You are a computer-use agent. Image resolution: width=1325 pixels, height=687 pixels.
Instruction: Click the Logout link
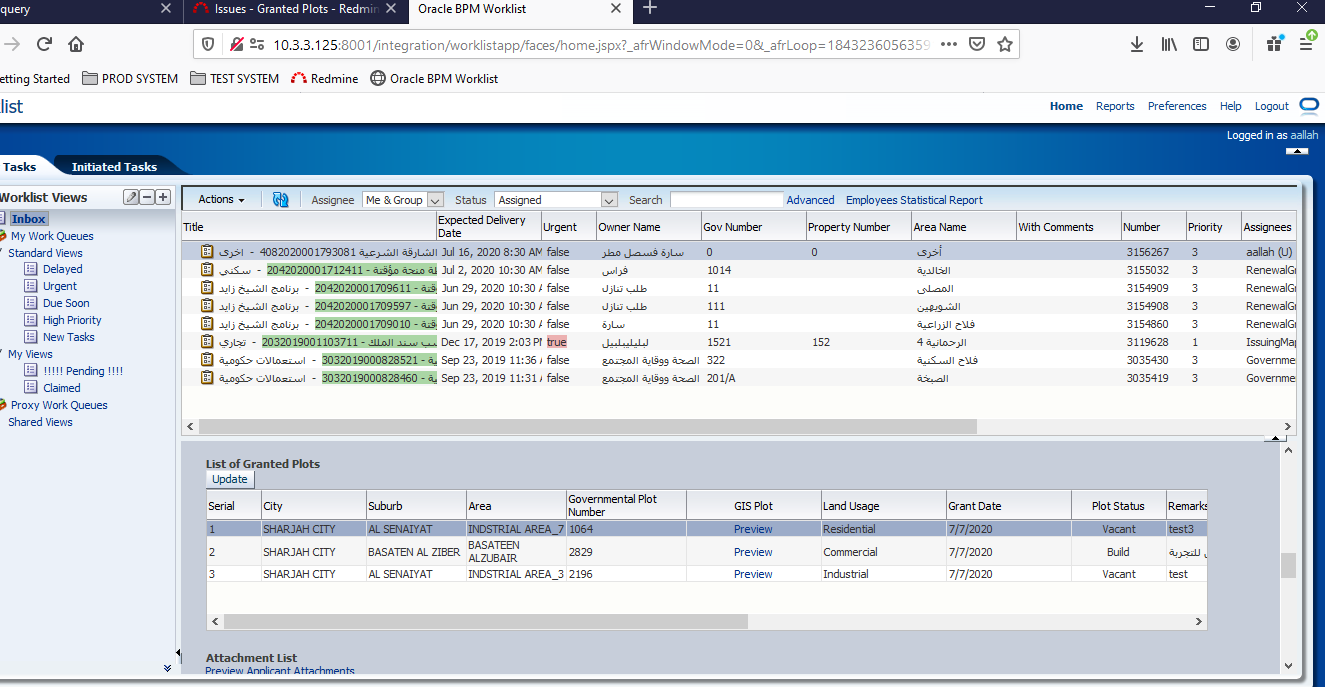(x=1272, y=106)
